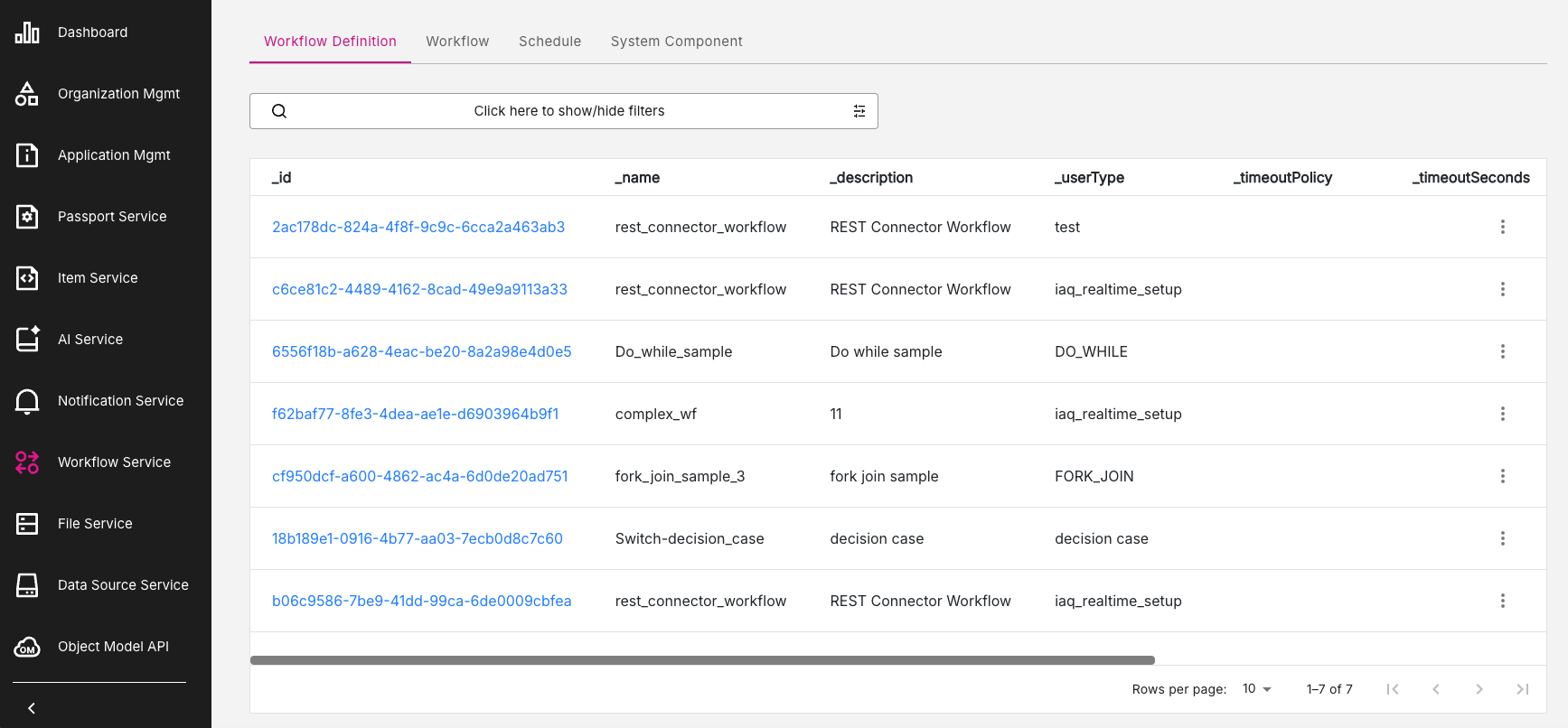The image size is (1568, 728).
Task: Open Organization Mgmt in the sidebar
Action: click(119, 94)
